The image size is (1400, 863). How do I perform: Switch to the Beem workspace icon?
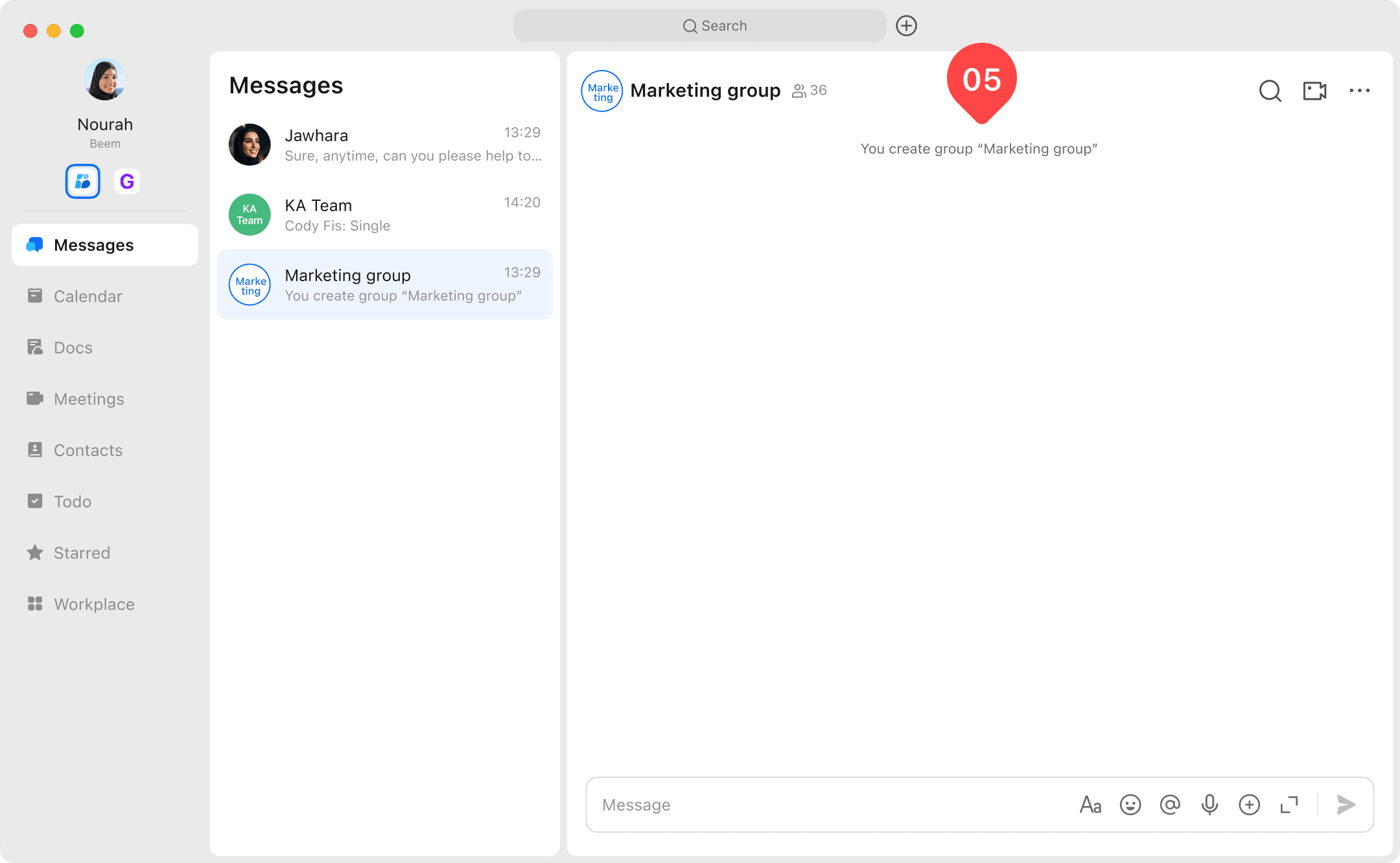[83, 181]
